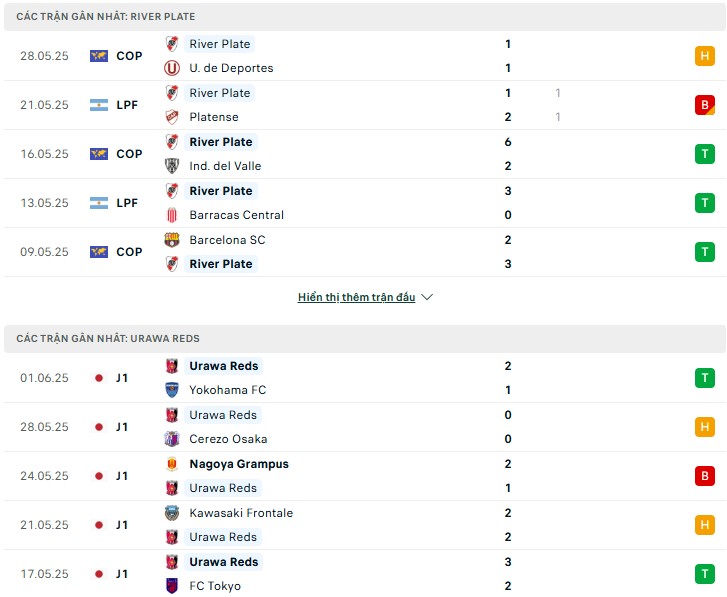Click the Cerezo Osaka team crest
Screen dimensions: 727x597
point(172,439)
